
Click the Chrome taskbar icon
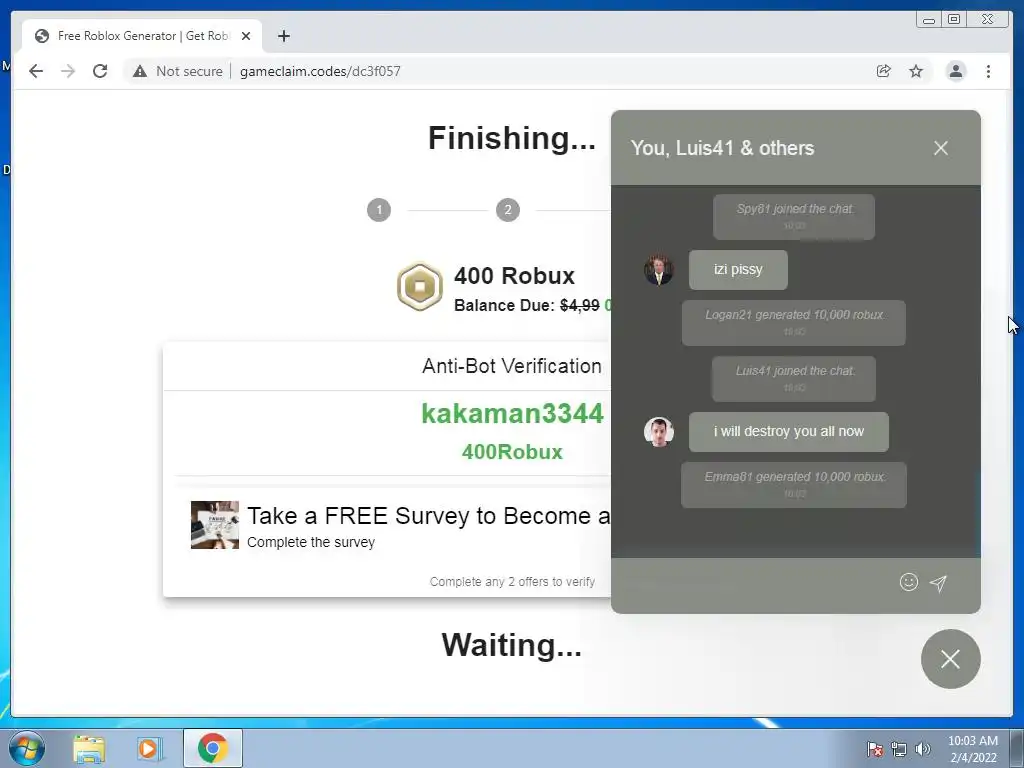click(212, 748)
